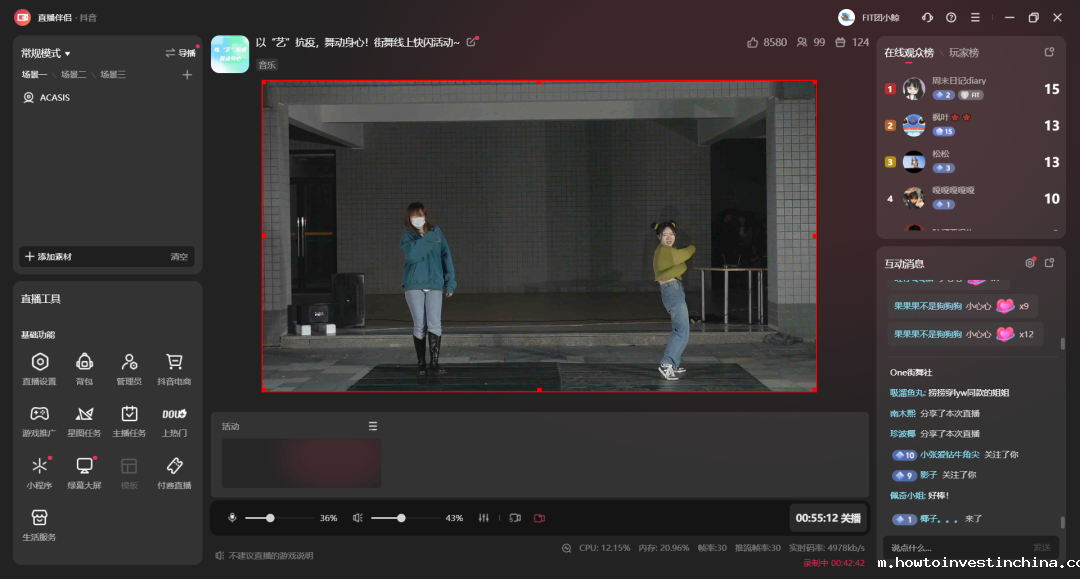
Task: Click the customer service headset icon
Action: tap(927, 17)
